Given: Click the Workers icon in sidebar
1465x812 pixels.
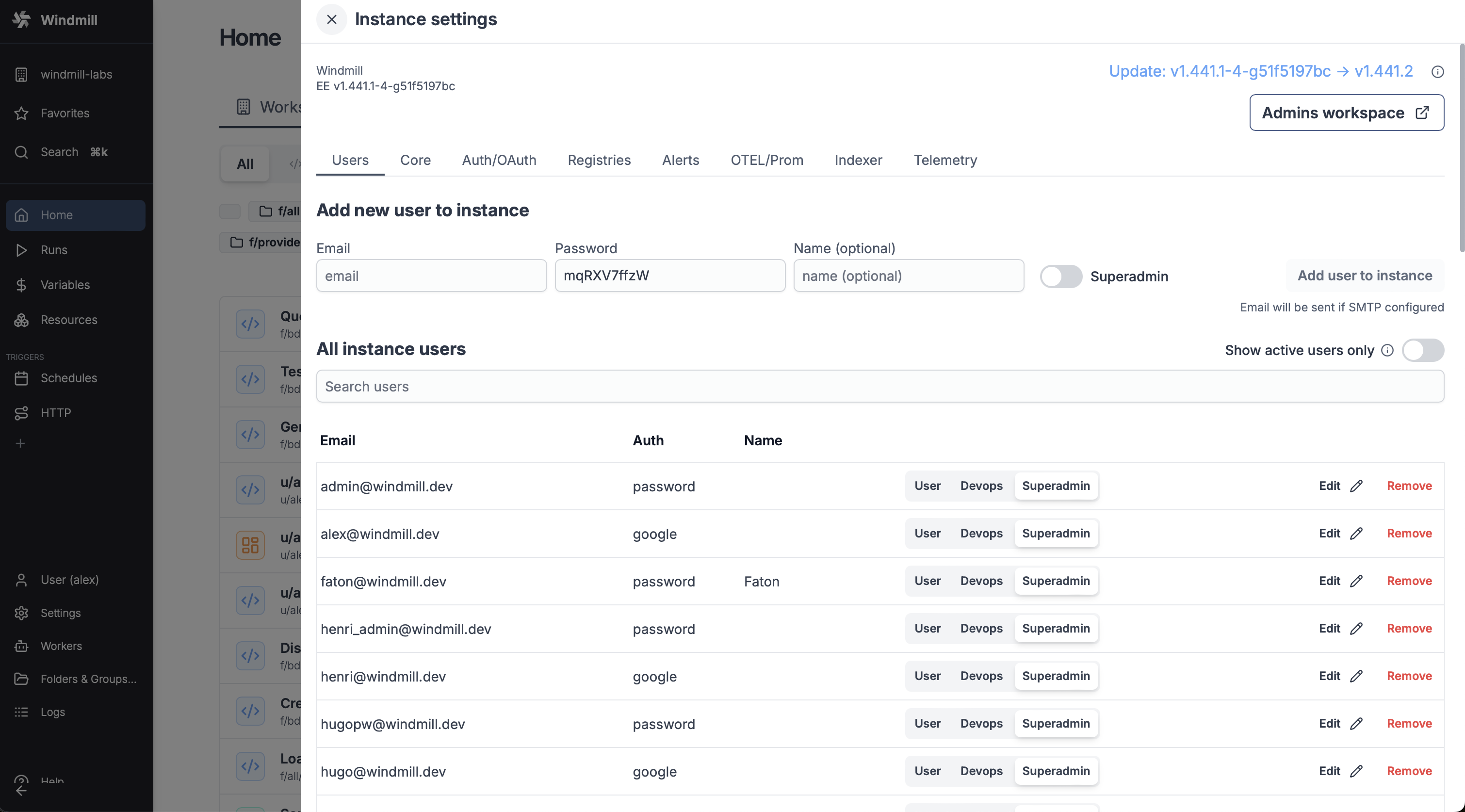Looking at the screenshot, I should coord(21,646).
